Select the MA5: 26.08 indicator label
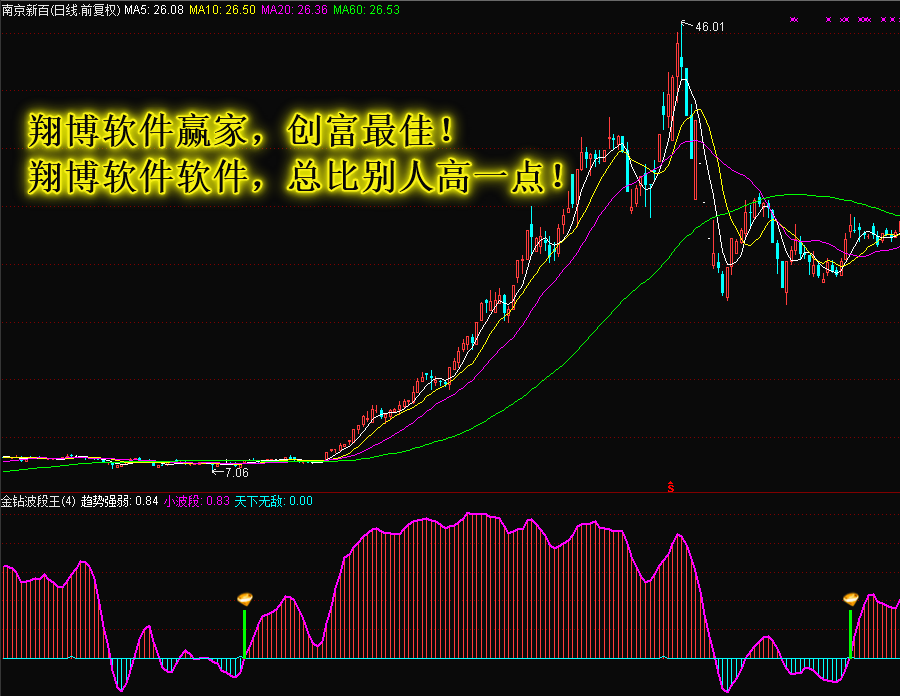The height and width of the screenshot is (696, 900). [154, 10]
